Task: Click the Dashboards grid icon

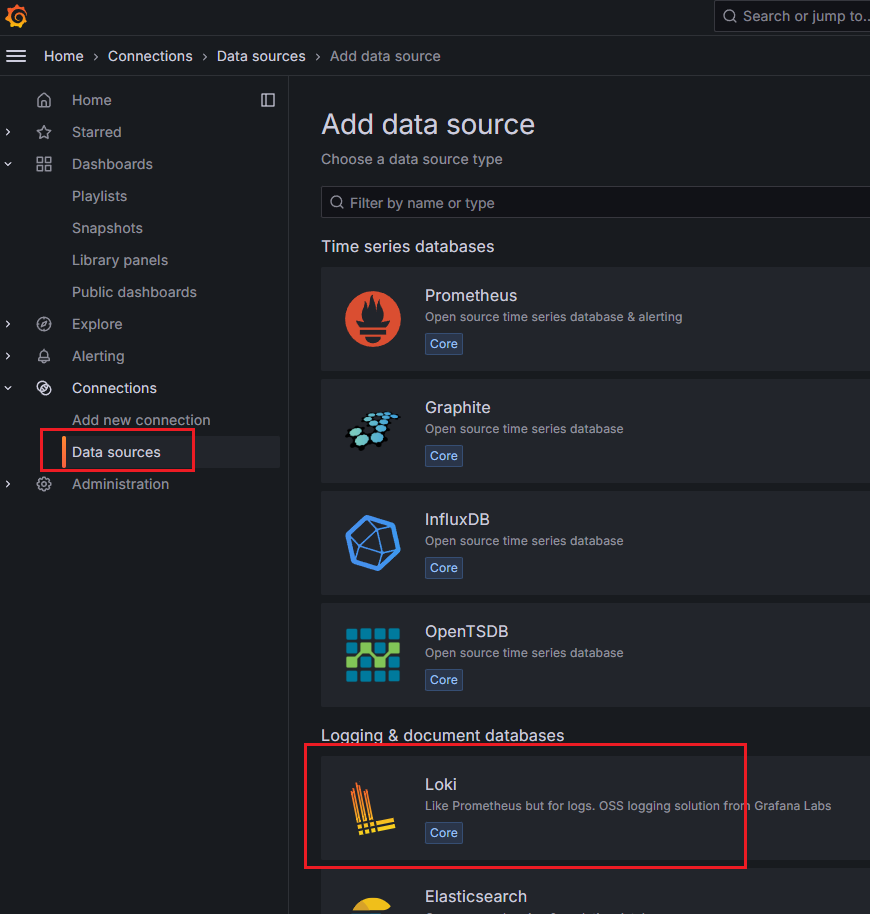Action: (x=44, y=164)
